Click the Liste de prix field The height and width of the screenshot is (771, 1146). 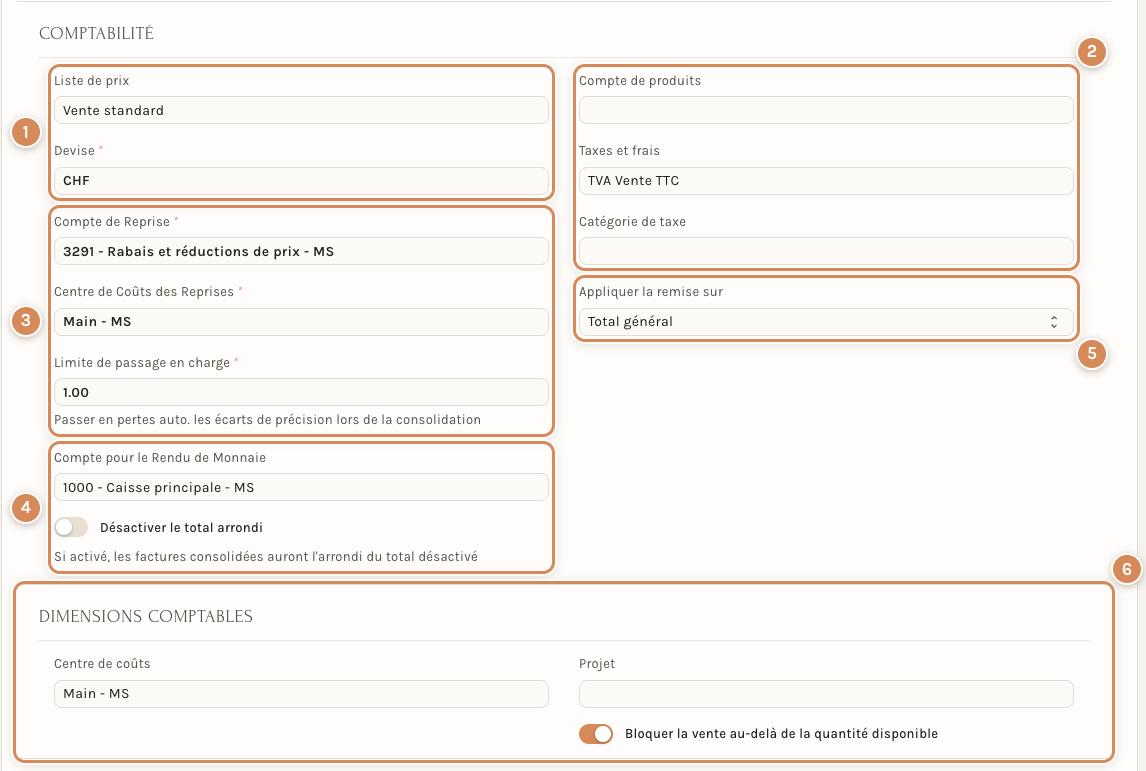[301, 110]
